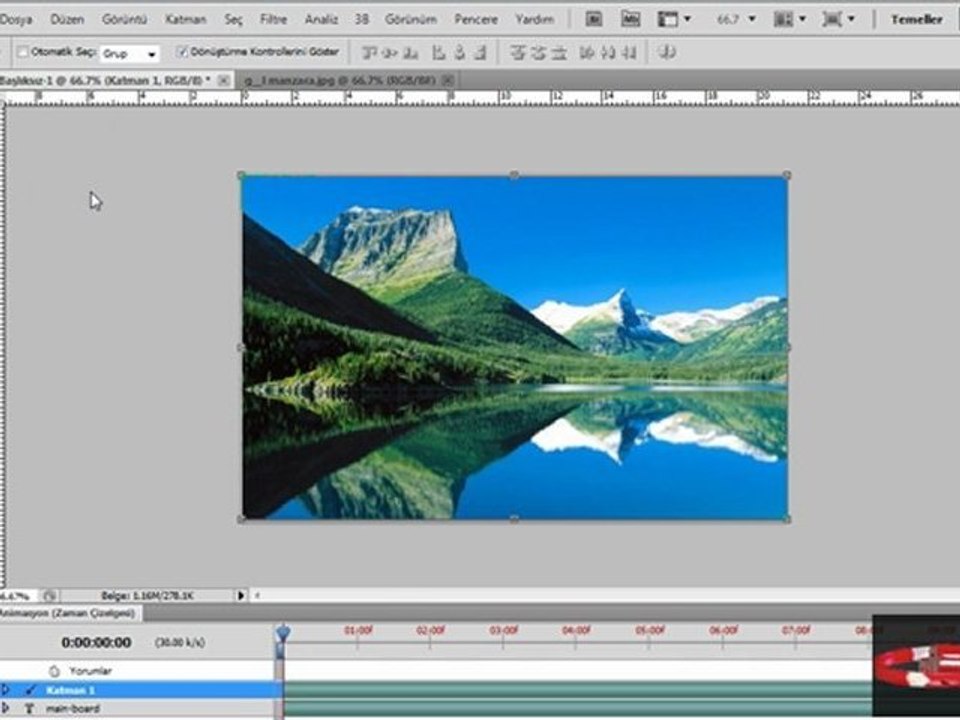Open the Katman menu
The image size is (960, 720).
tap(186, 20)
